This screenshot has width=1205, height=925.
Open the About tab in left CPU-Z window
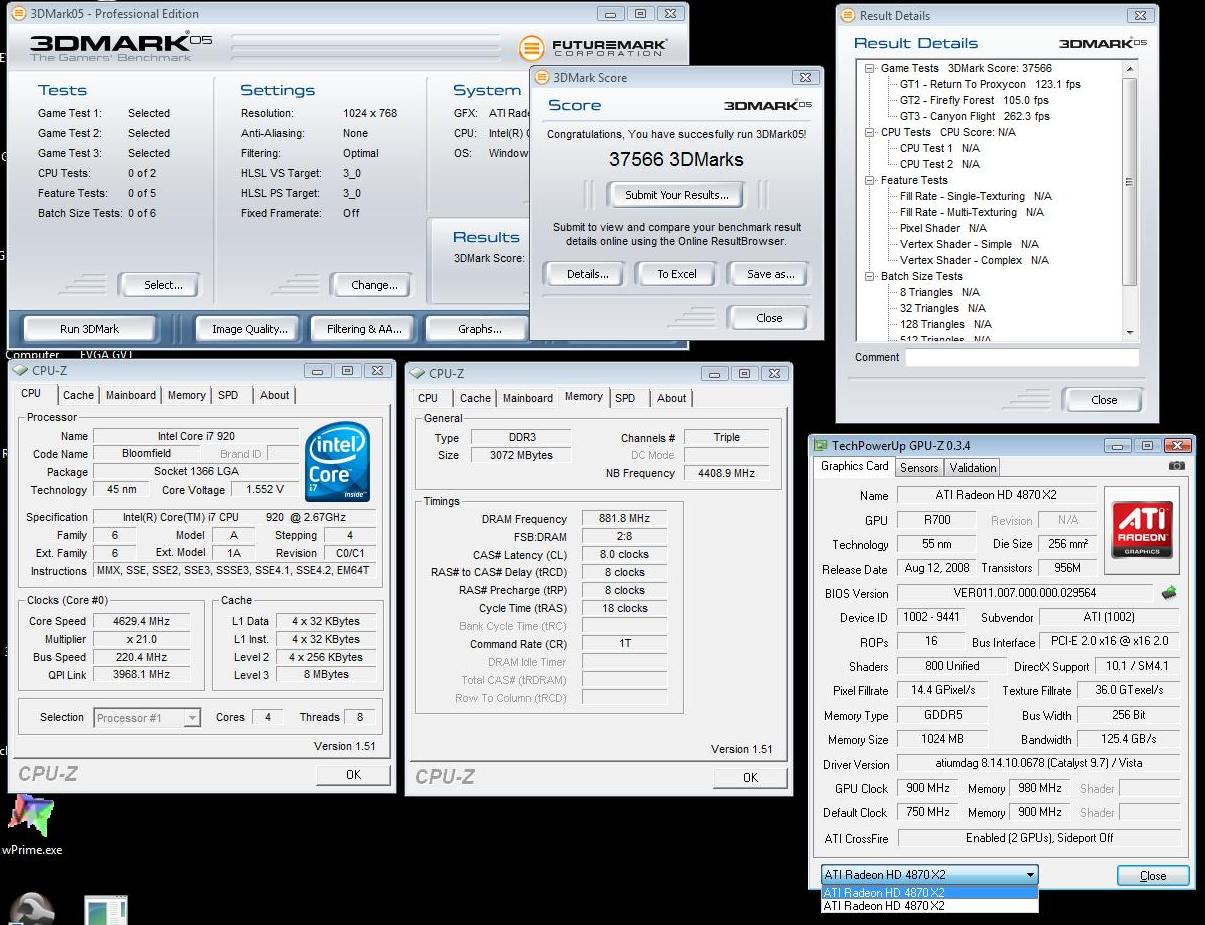point(275,395)
